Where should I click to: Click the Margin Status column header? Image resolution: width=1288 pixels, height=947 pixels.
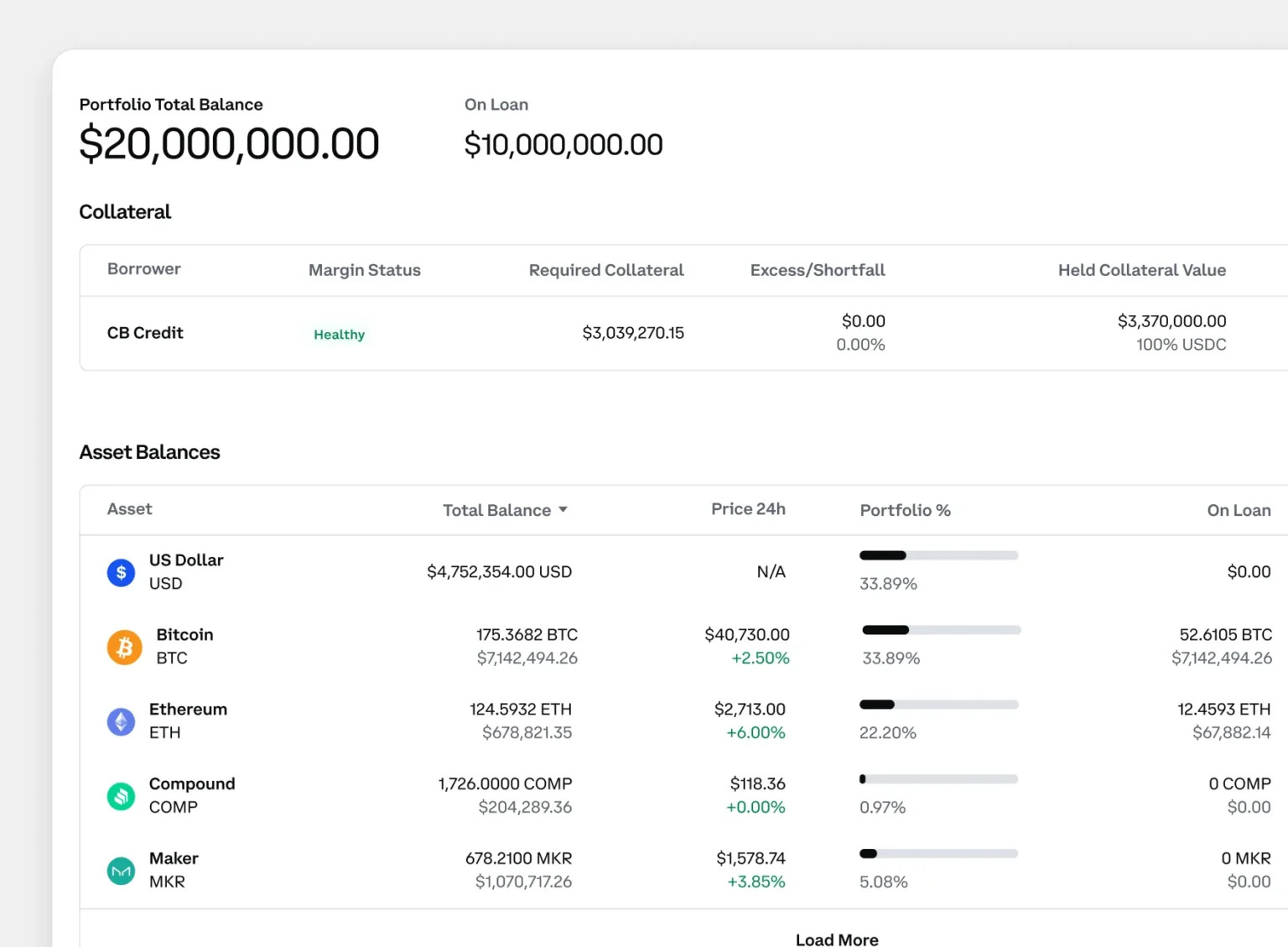pos(364,270)
